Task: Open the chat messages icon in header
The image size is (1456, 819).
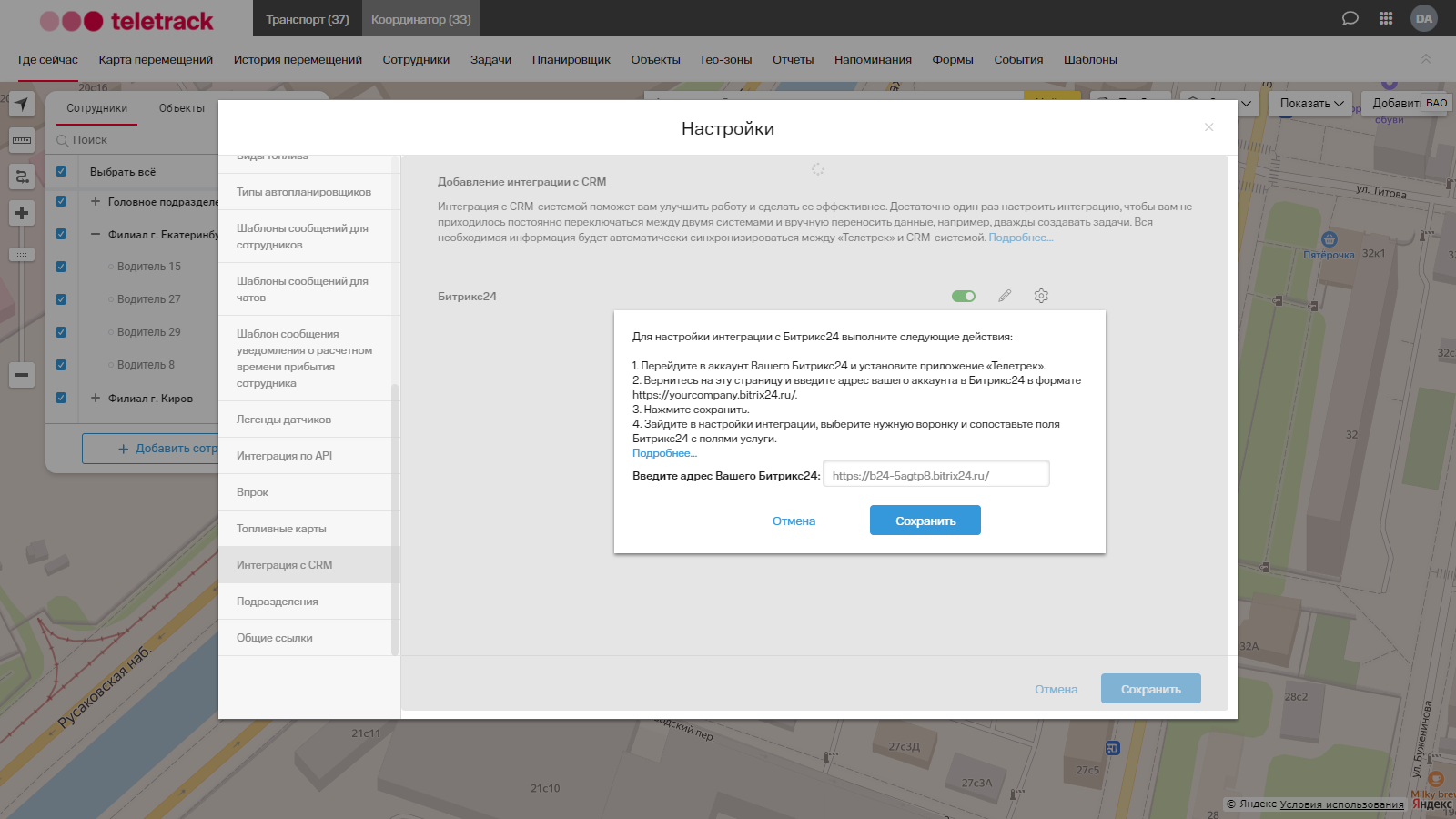Action: click(x=1350, y=18)
